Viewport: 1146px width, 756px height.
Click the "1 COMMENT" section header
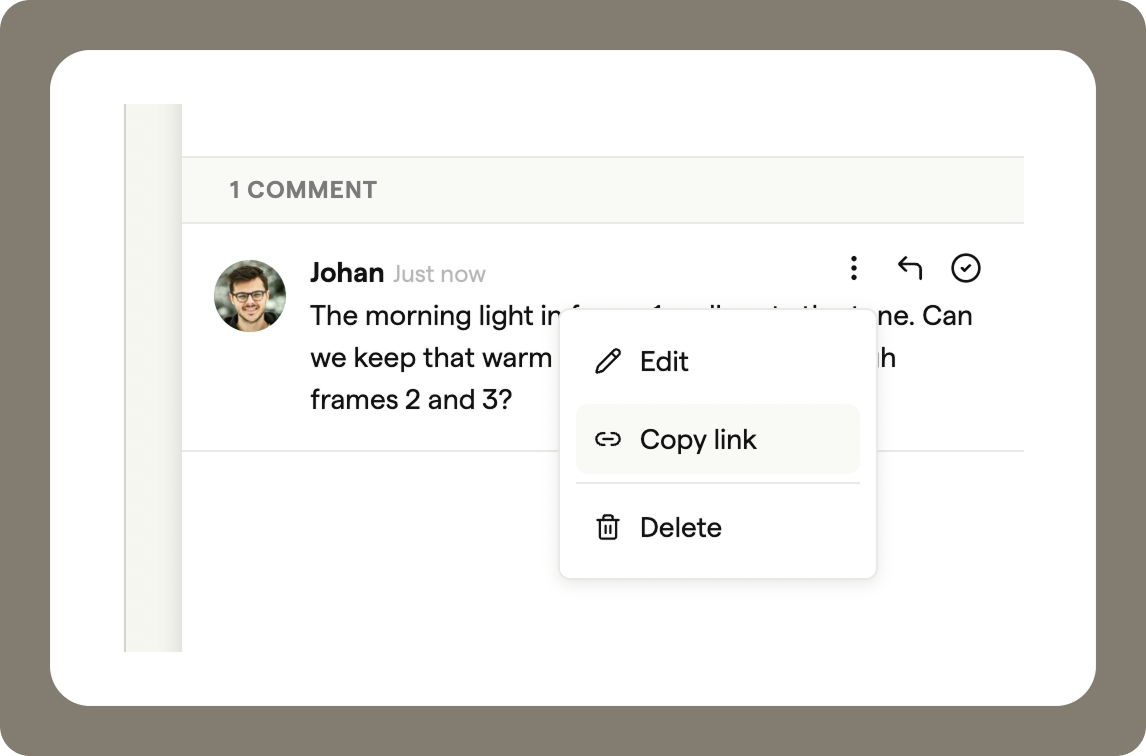click(303, 190)
